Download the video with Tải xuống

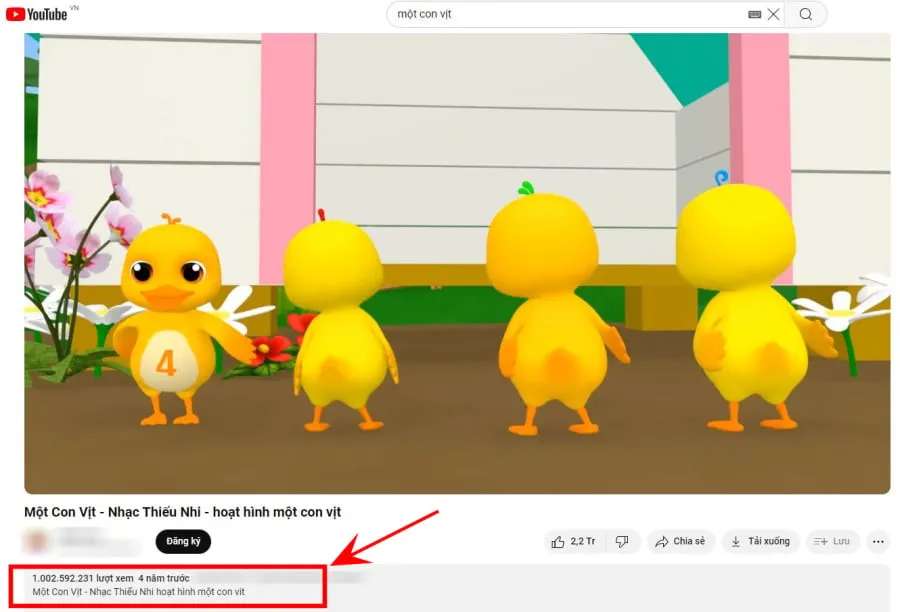[x=760, y=541]
